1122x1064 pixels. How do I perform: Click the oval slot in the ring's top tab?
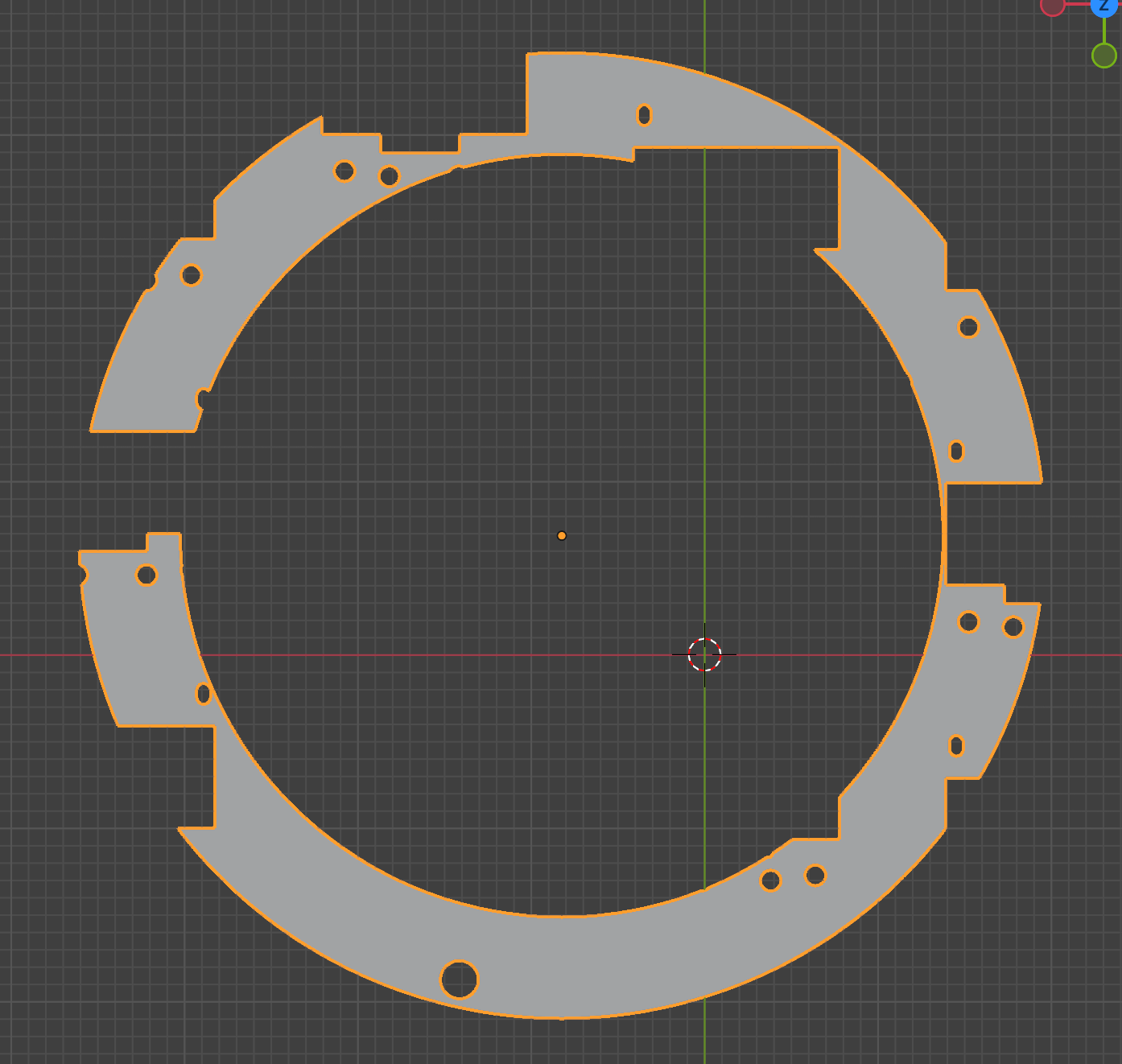point(644,115)
